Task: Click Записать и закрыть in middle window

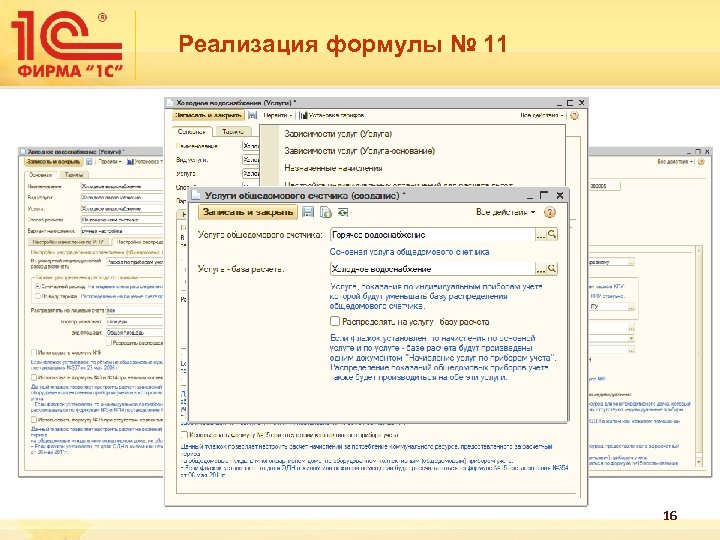Action: [x=208, y=115]
